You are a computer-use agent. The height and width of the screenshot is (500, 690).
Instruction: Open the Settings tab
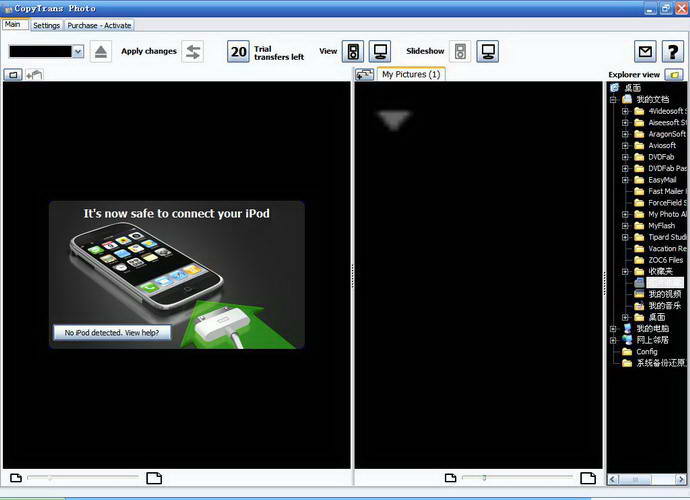coord(46,26)
